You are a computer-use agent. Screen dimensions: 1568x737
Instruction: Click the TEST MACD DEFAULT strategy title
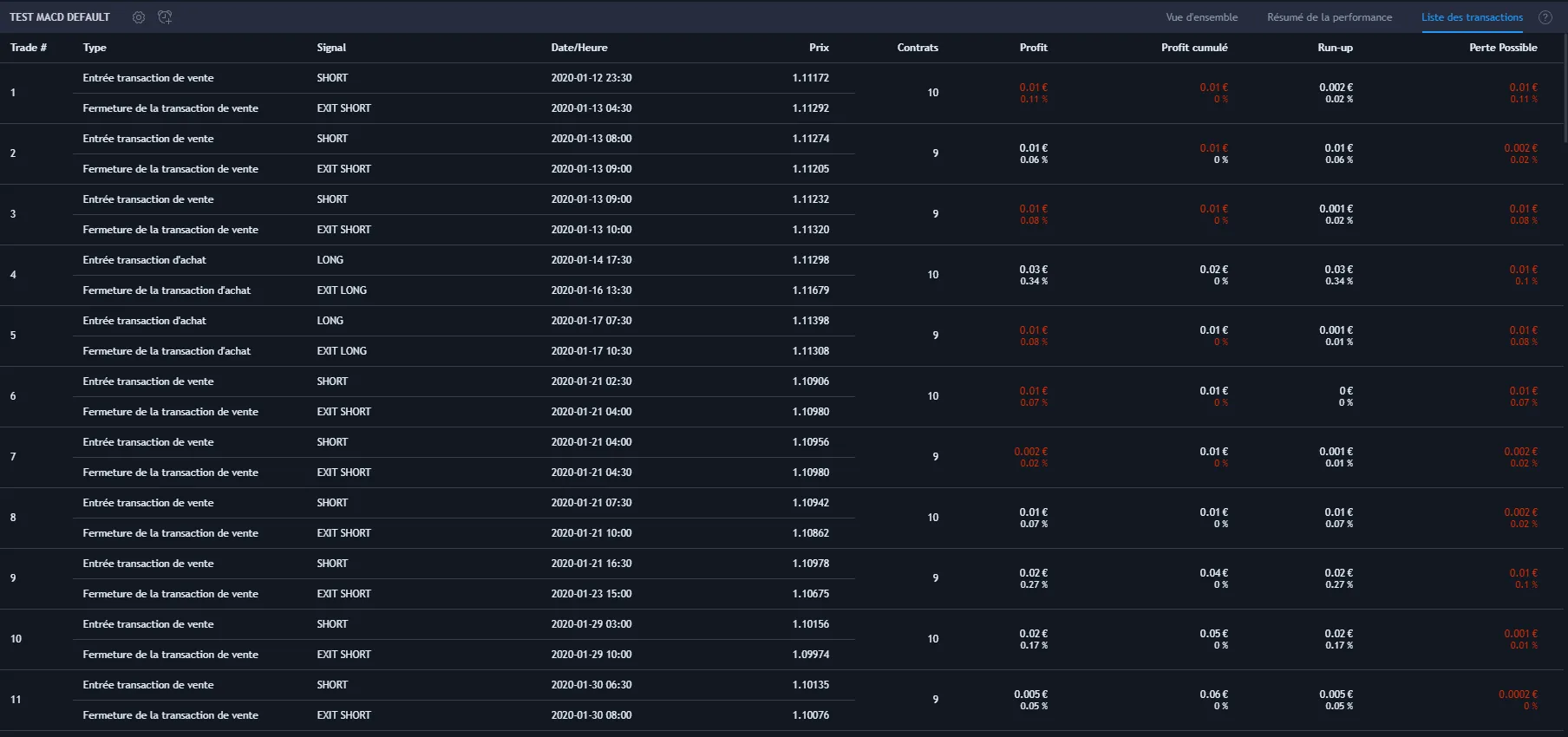[60, 17]
